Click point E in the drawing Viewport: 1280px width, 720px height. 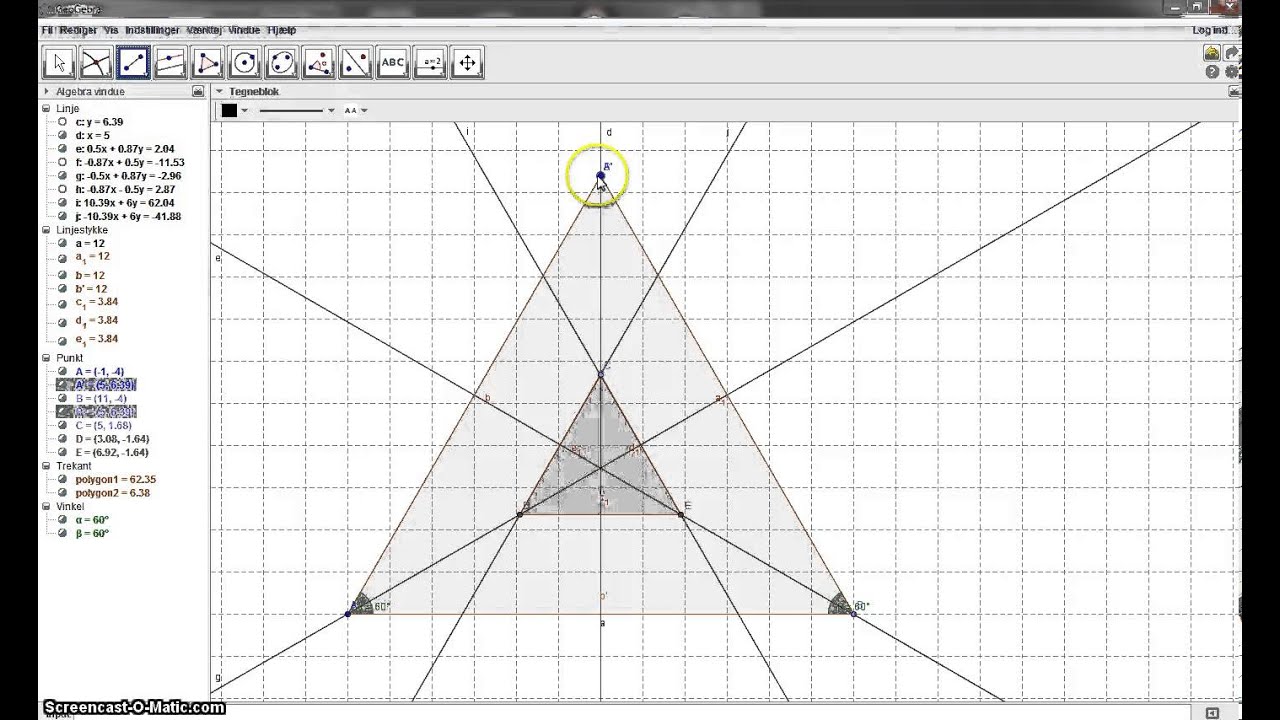681,515
